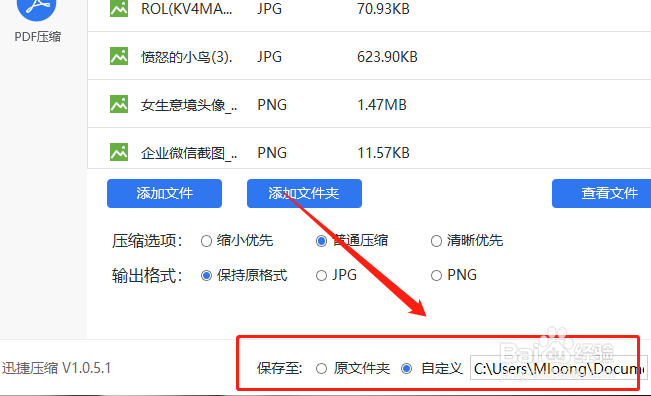Click the 迅捷压缩 V1.0.5.1 version label

pyautogui.click(x=56, y=368)
